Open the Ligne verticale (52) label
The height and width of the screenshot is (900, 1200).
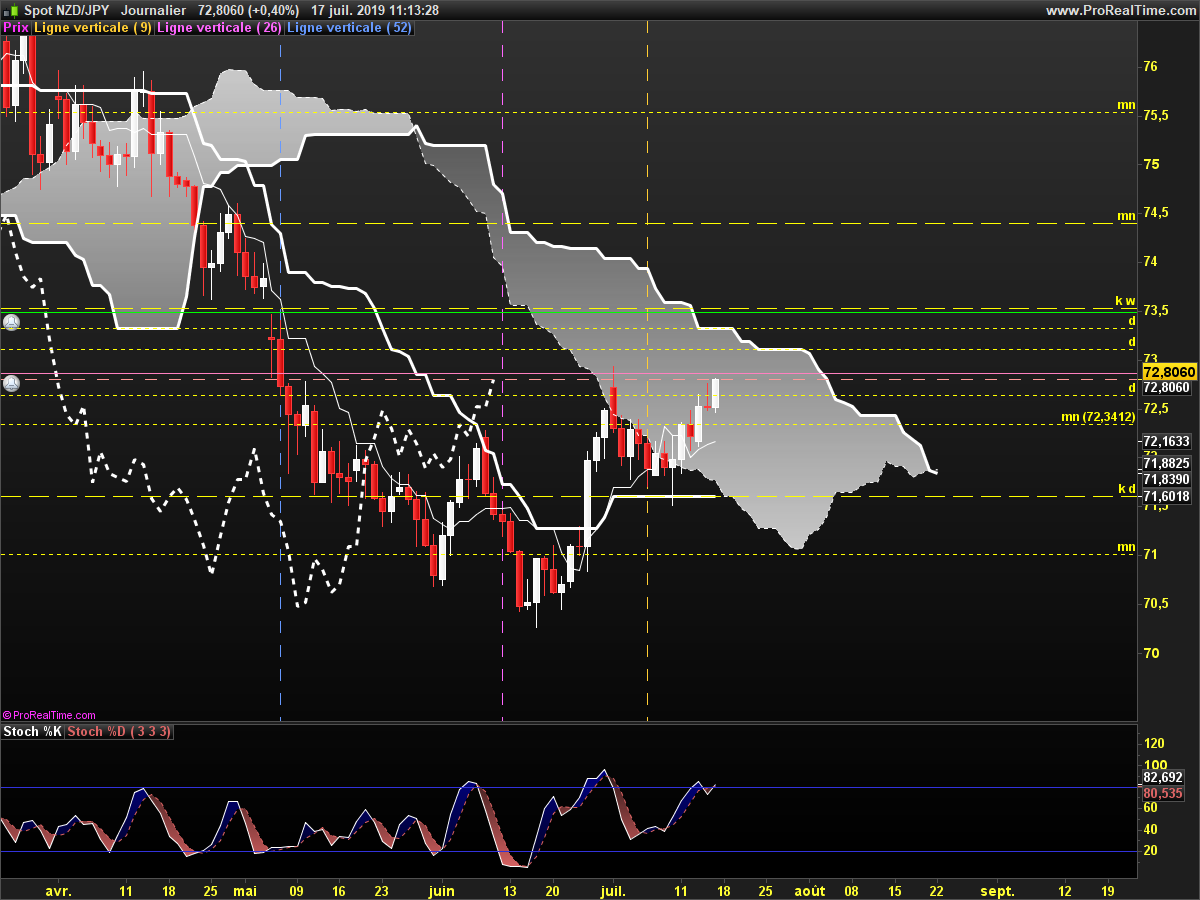(x=349, y=28)
